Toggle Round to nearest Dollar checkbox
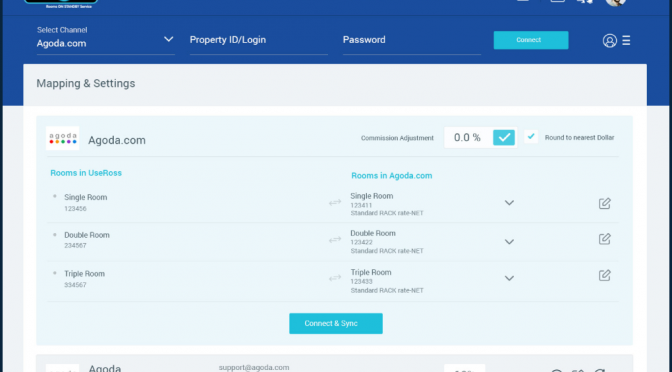 (x=531, y=137)
